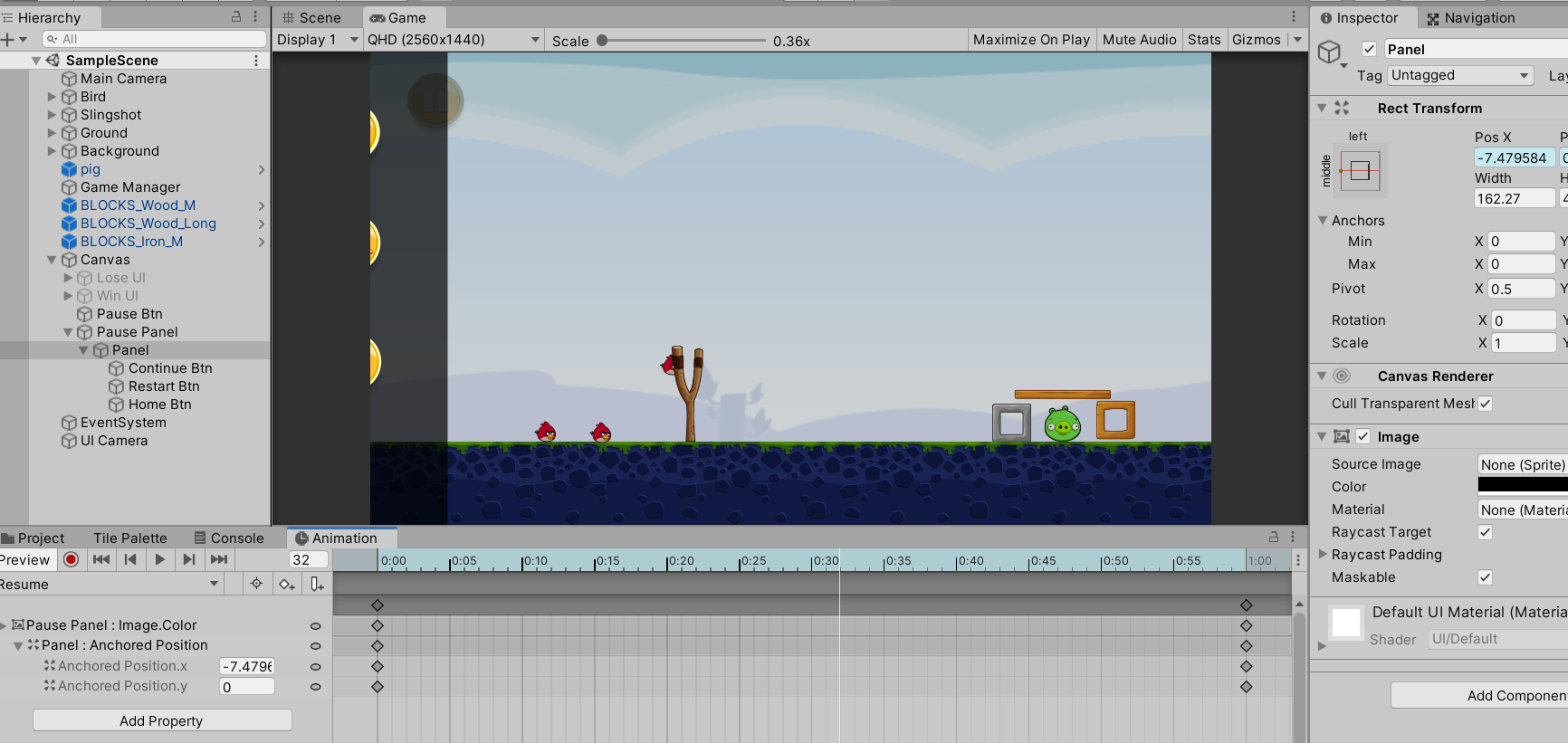This screenshot has width=1568, height=743.
Task: Toggle Mute Audio in Game view
Action: tap(1139, 39)
